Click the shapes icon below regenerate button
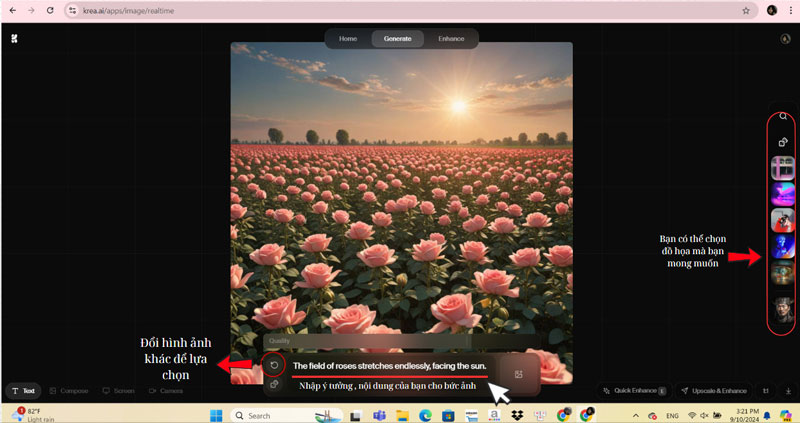 [275, 384]
